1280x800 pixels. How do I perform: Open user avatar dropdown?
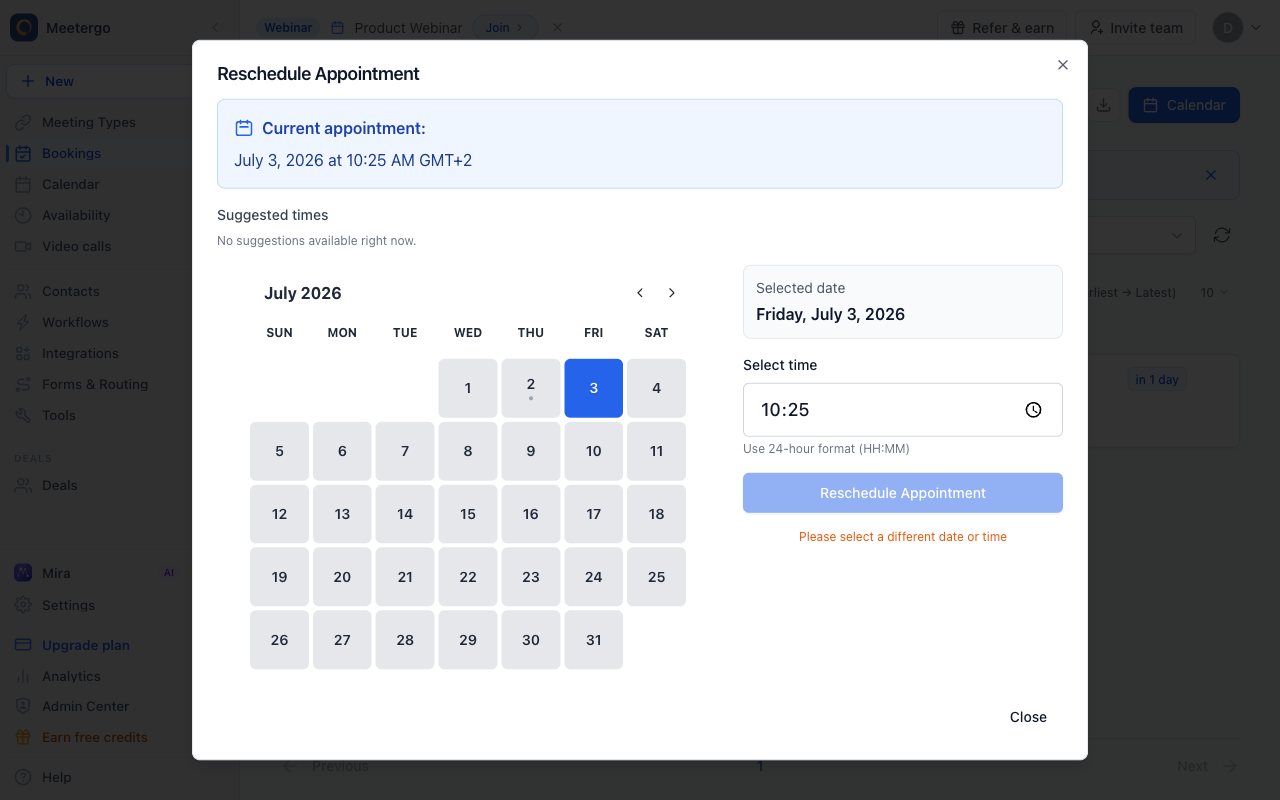(1237, 28)
